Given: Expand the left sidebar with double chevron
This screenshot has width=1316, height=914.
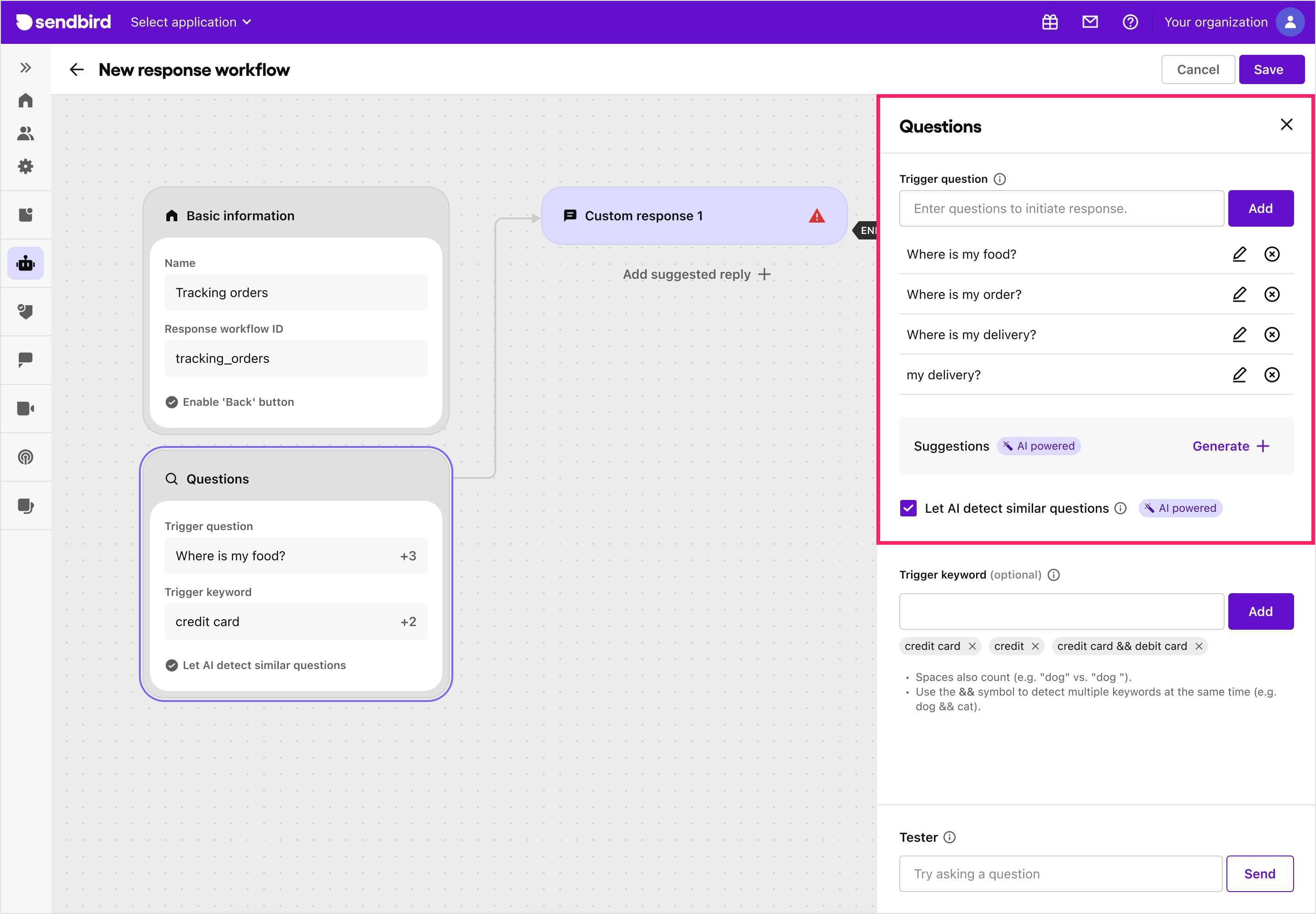Looking at the screenshot, I should [26, 68].
